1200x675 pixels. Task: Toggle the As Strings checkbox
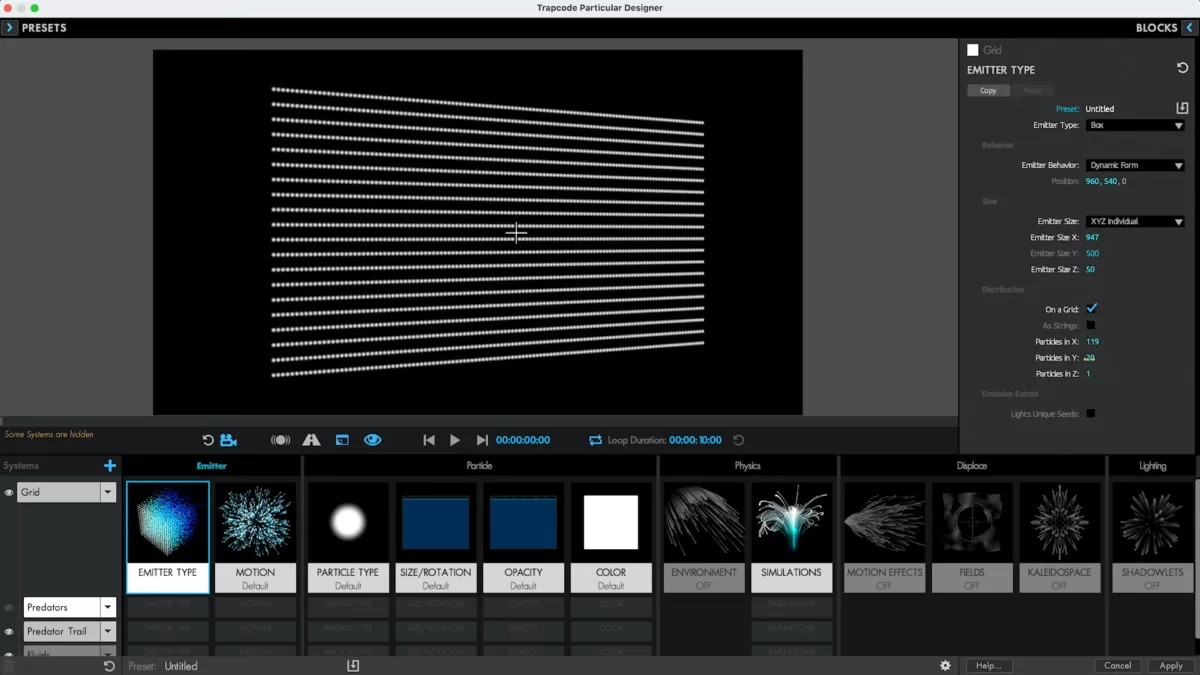(1091, 325)
